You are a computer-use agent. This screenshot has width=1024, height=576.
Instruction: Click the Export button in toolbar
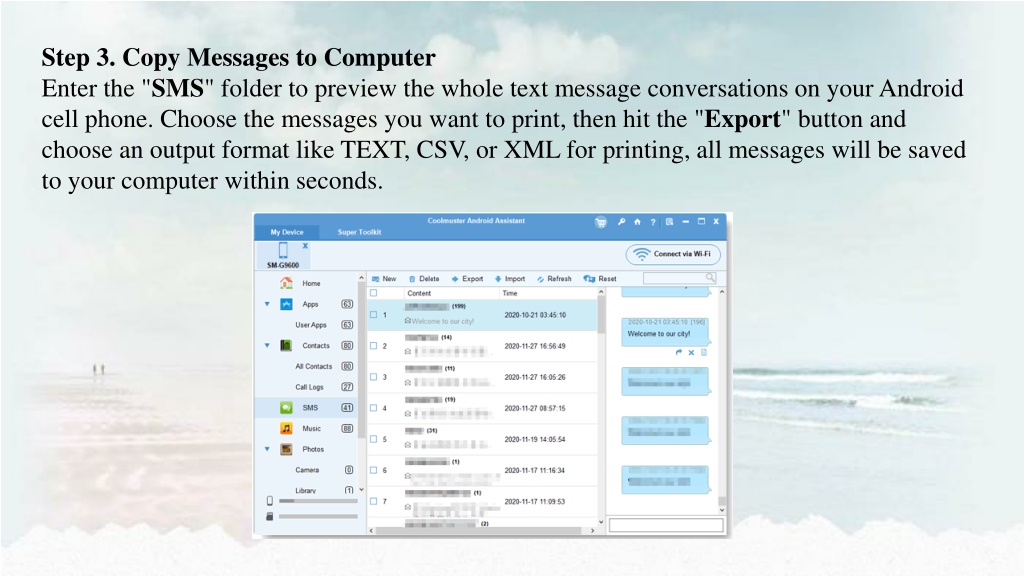coord(467,279)
